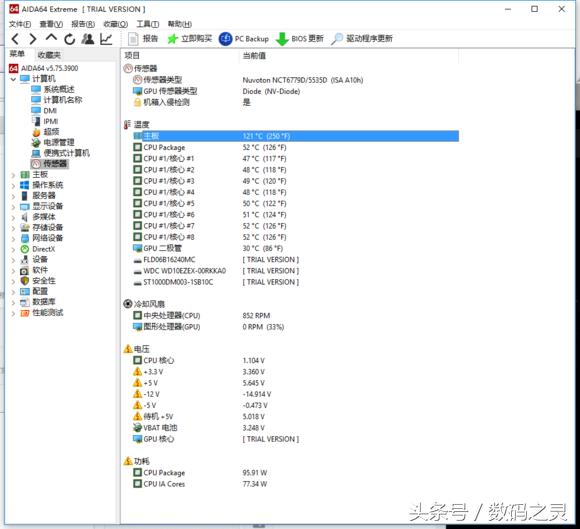Select 系统概述 in the tree

click(53, 89)
